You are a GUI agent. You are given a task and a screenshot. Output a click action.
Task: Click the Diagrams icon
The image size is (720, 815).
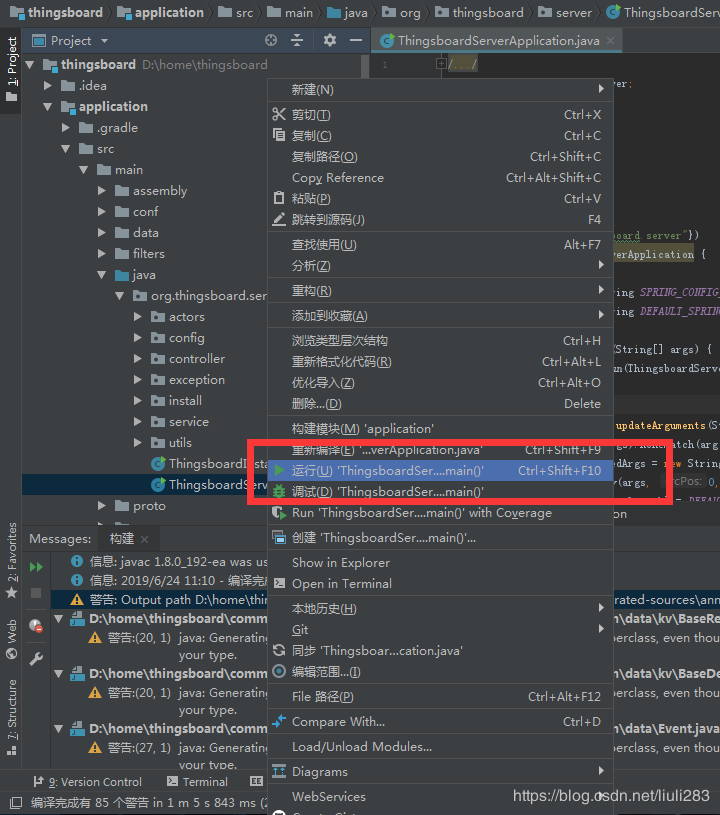[279, 771]
